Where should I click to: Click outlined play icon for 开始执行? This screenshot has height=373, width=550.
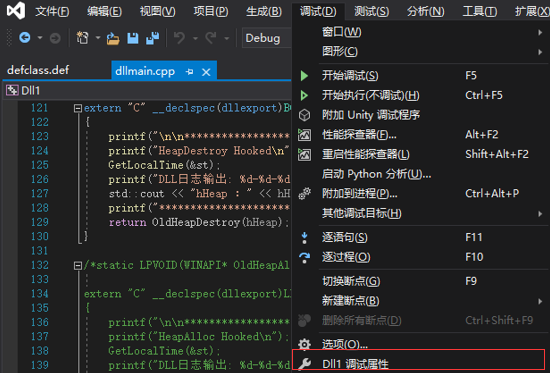304,95
